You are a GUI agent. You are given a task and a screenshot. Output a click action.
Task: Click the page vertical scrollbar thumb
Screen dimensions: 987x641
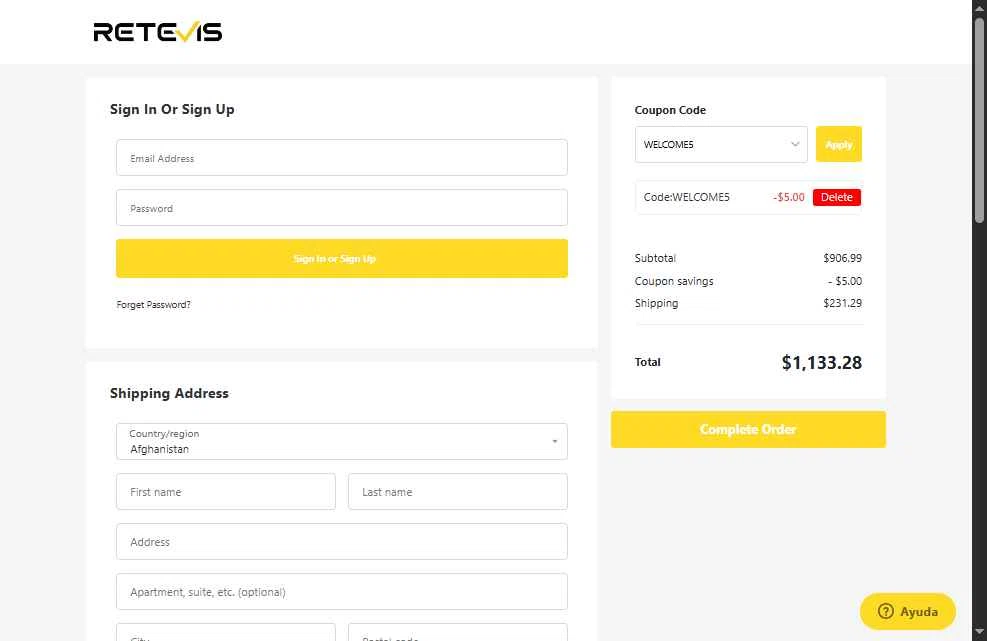(979, 120)
